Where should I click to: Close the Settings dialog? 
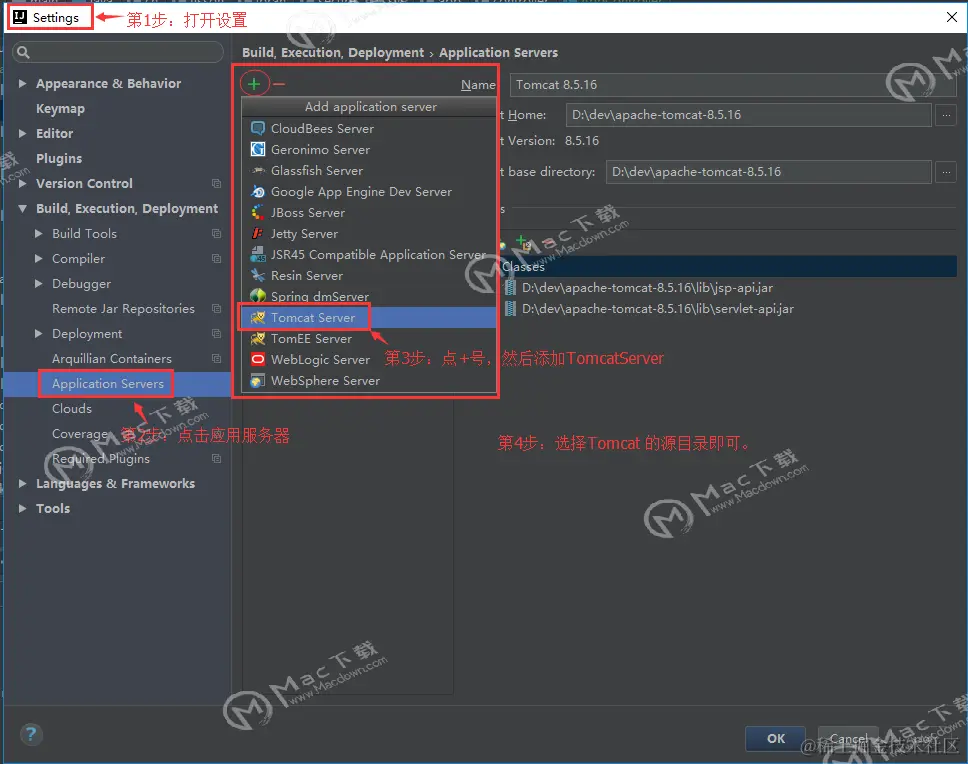pos(952,17)
